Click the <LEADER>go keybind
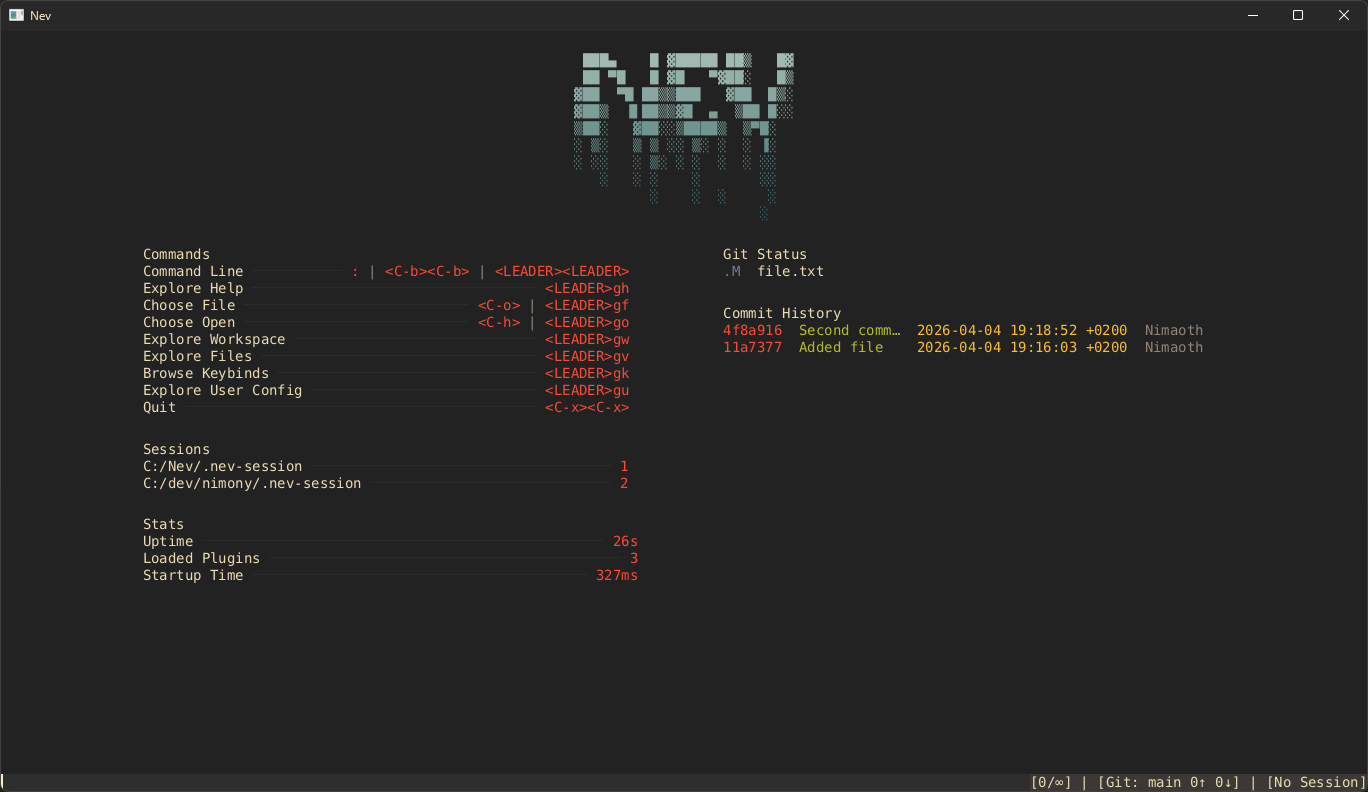 [587, 322]
